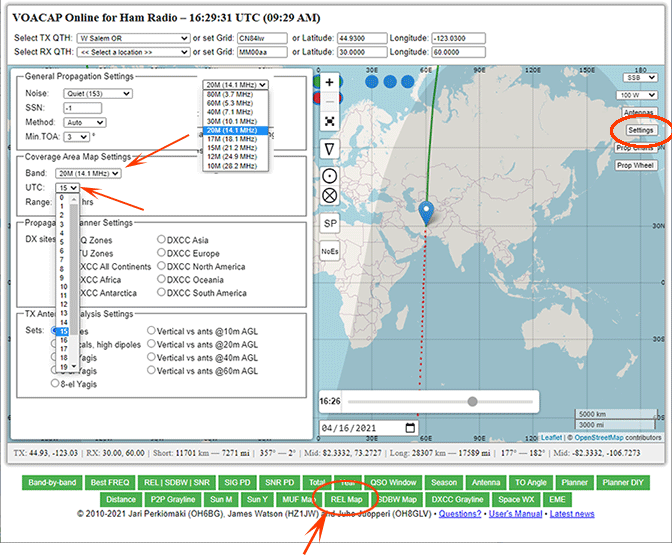Toggle fullscreen map view icon
Screen dimensions: 672x557
(x=329, y=121)
